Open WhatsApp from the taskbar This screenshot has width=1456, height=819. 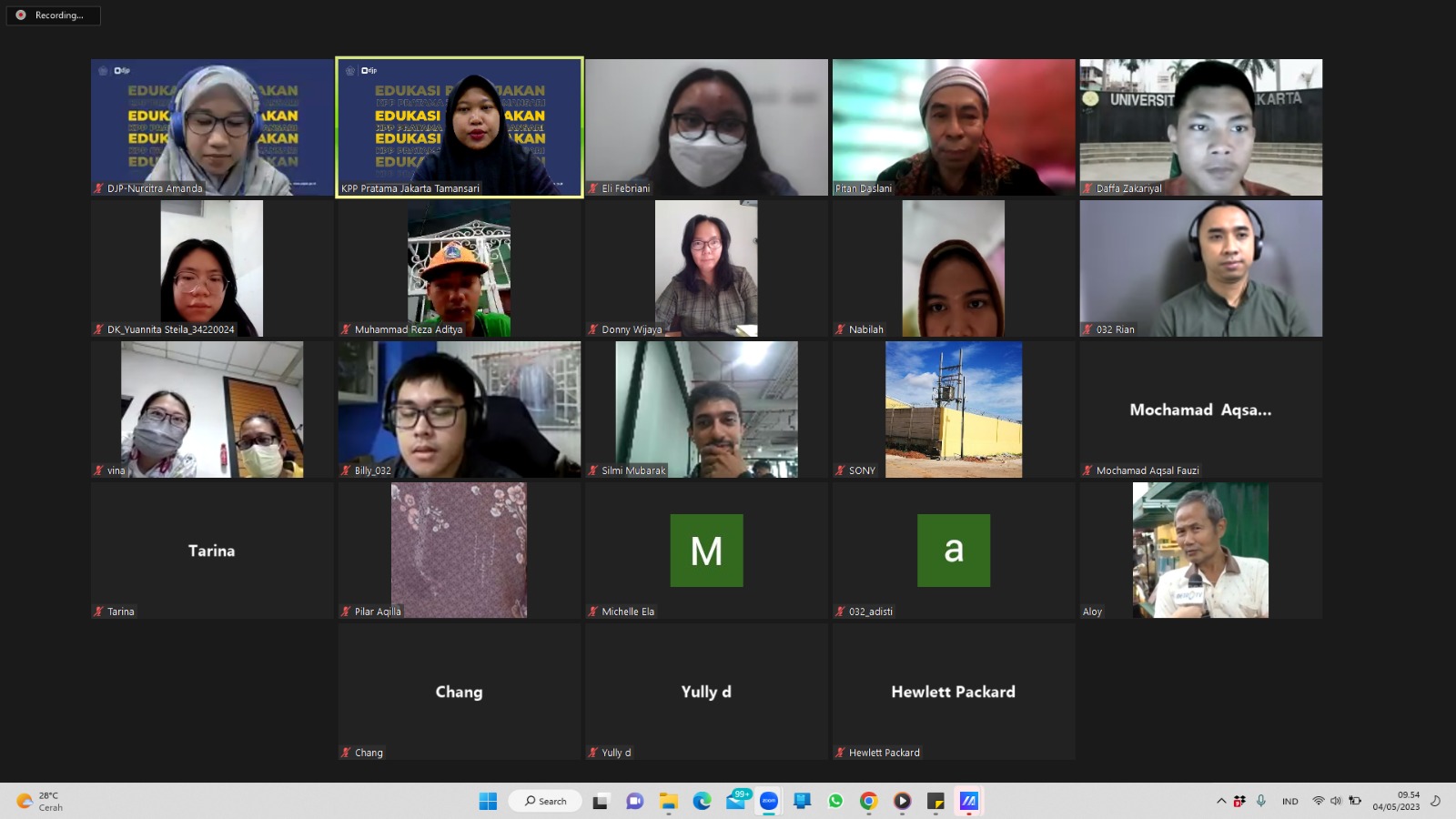pos(835,801)
